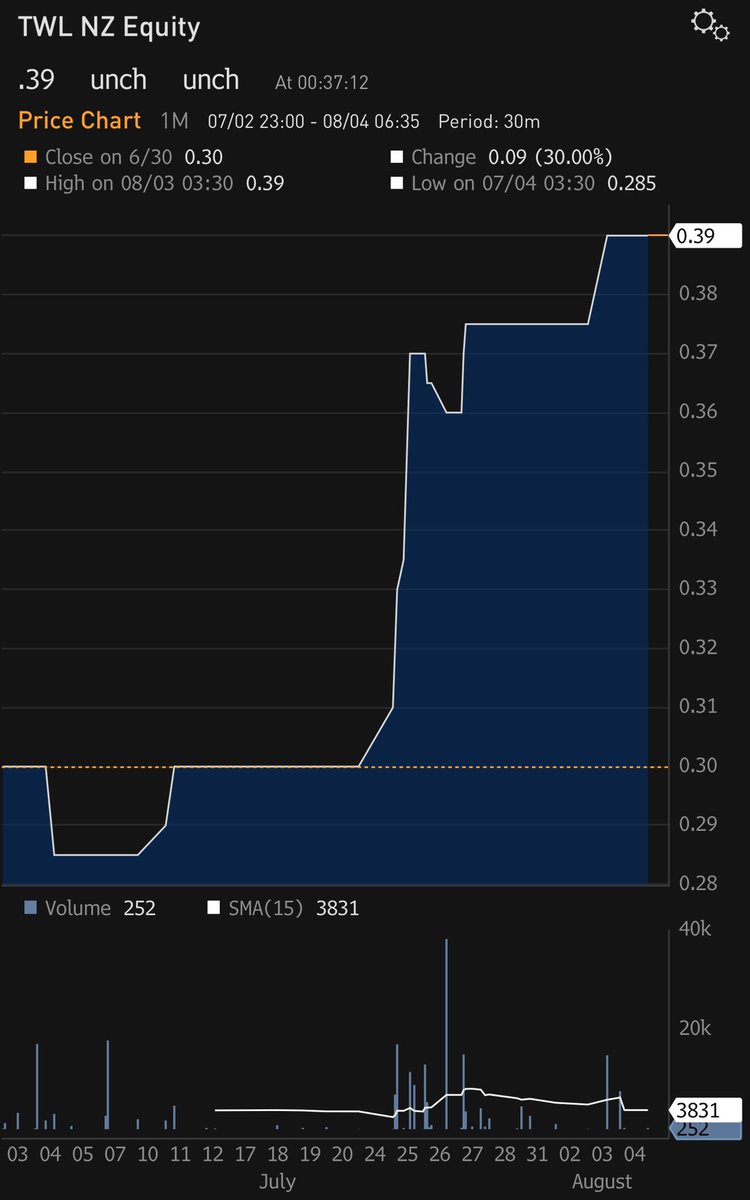Click the white SMA(15) legend swatch
Image resolution: width=750 pixels, height=1200 pixels.
pos(212,908)
